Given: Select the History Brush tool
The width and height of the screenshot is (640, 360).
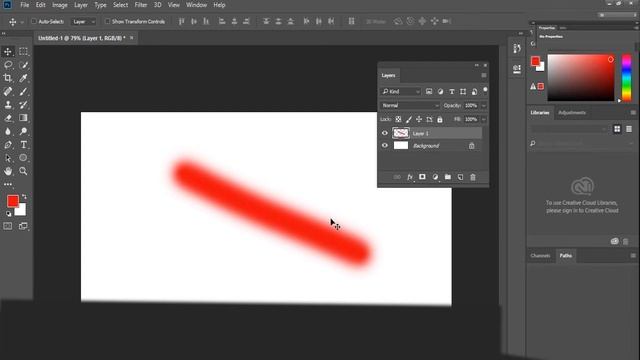Looking at the screenshot, I should click(23, 104).
